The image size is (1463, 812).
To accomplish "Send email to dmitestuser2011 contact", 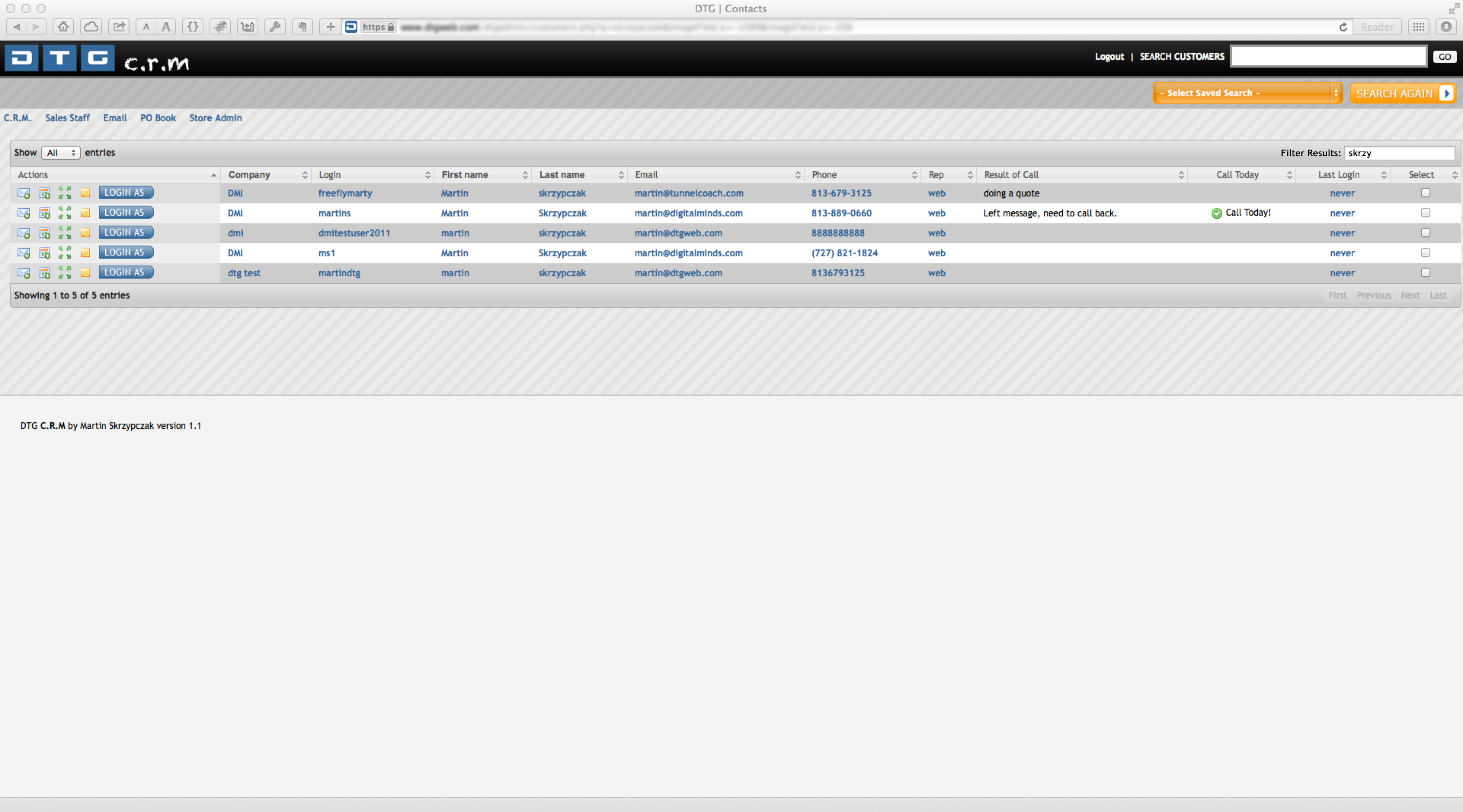I will click(x=23, y=233).
